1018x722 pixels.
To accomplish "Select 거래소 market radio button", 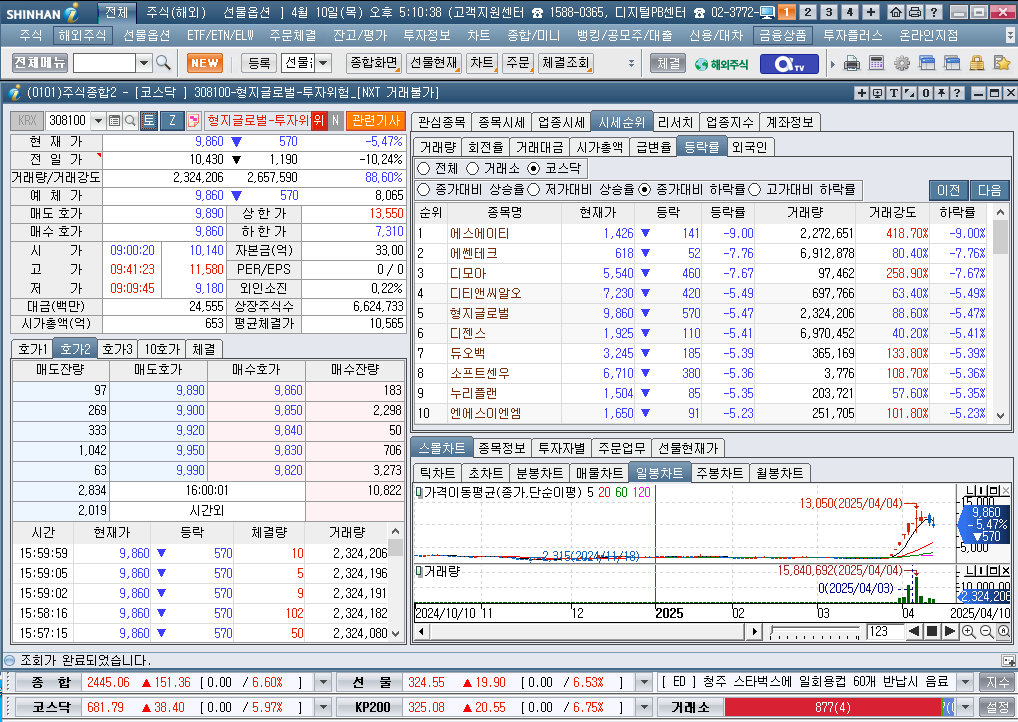I will pos(473,169).
